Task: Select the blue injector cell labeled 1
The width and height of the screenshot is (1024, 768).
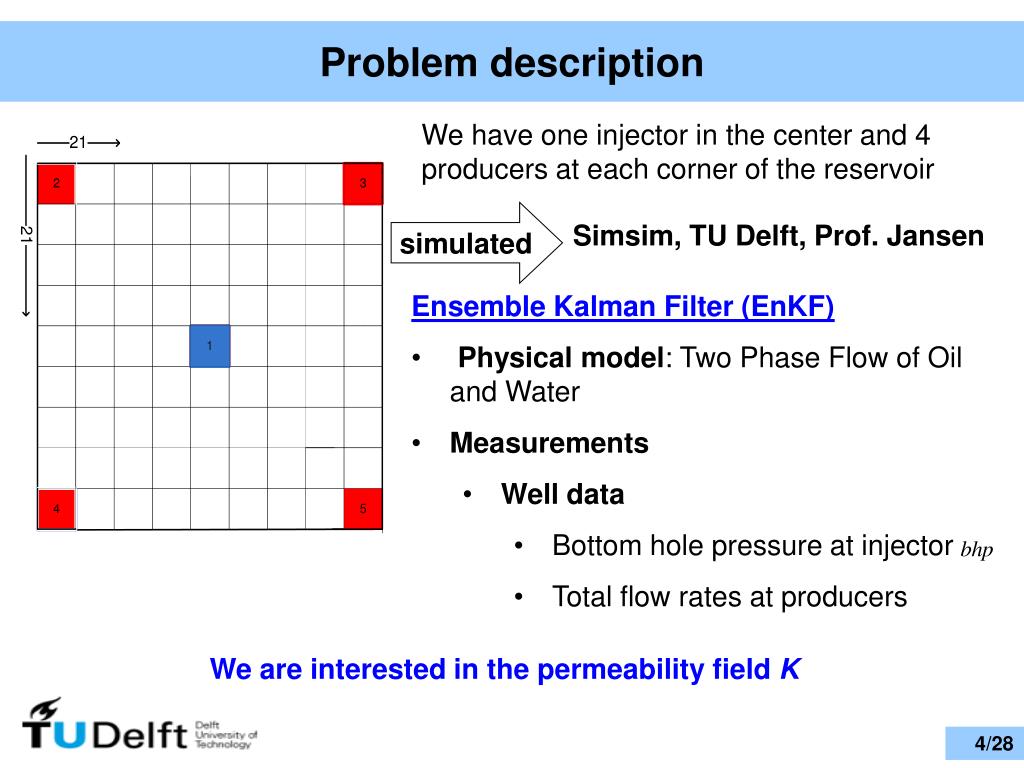Action: [210, 345]
